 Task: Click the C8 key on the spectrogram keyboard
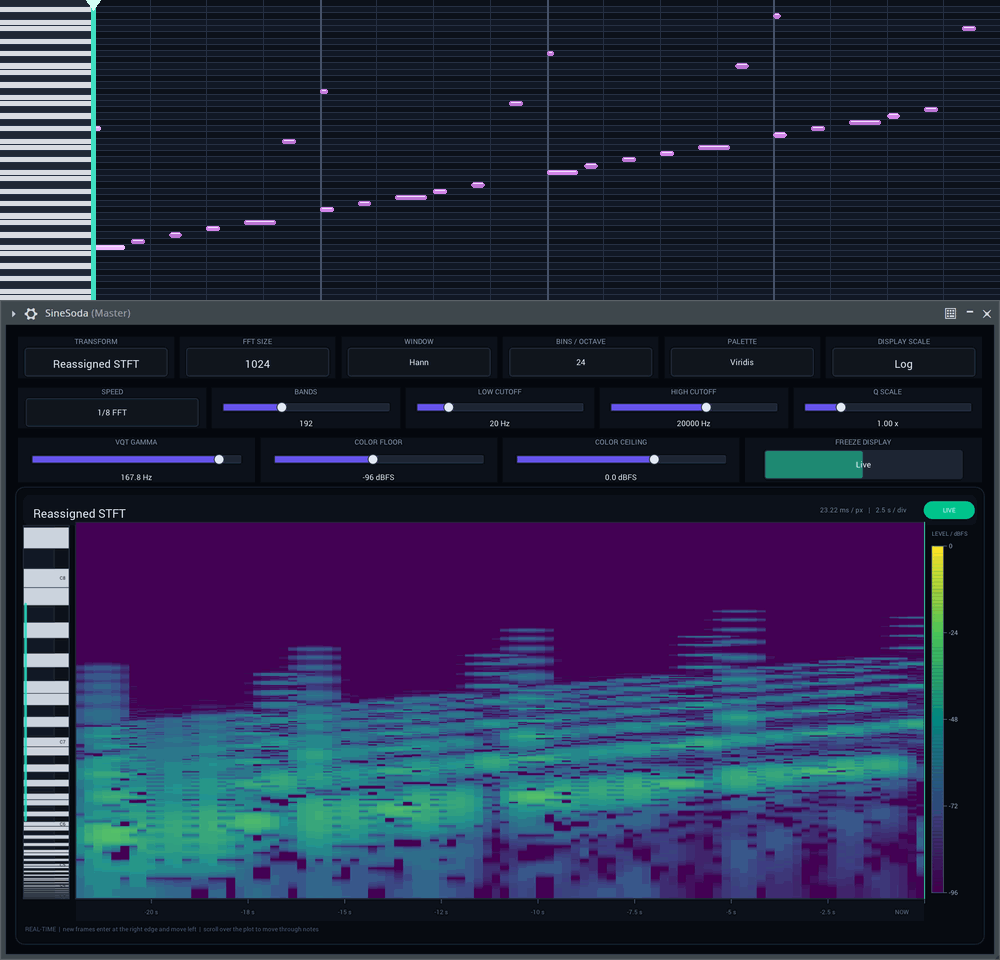[x=47, y=578]
